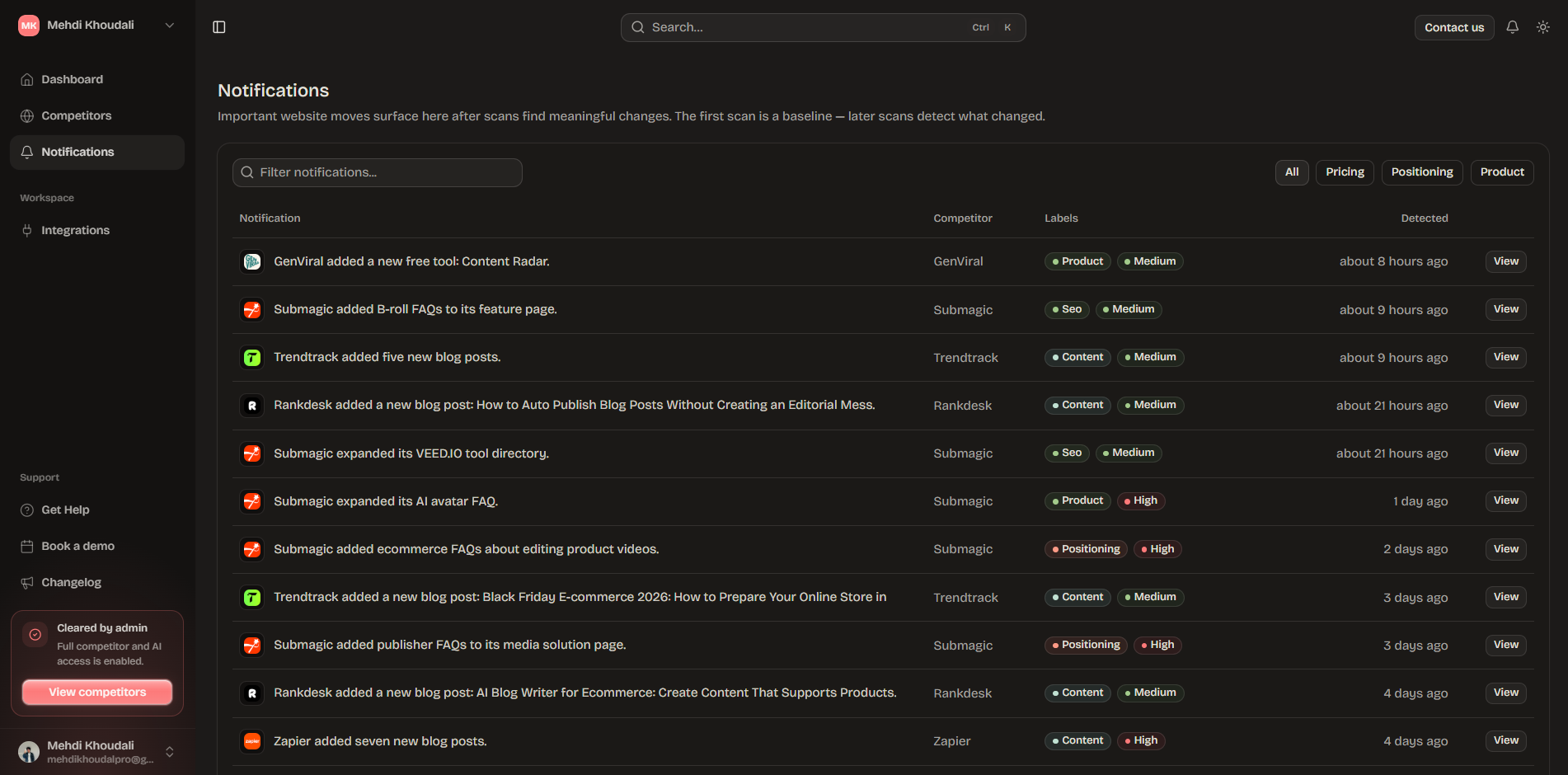
Task: Click the Cleared by admin check icon
Action: [x=35, y=635]
